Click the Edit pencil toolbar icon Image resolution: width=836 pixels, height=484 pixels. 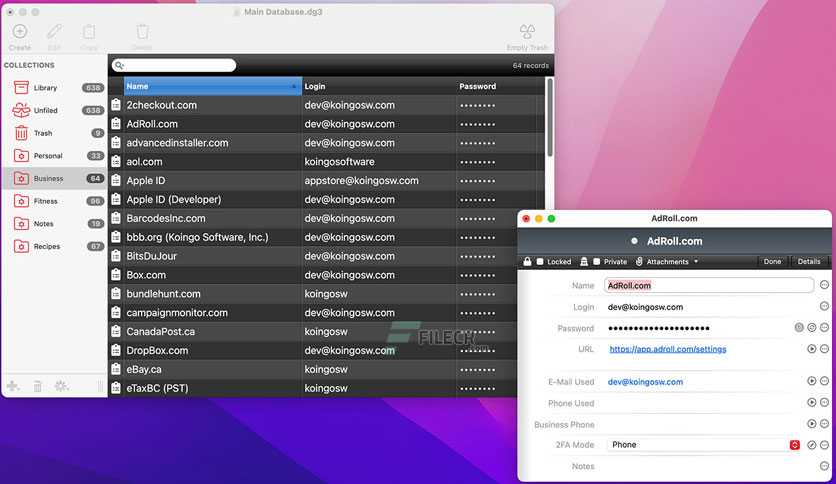click(54, 31)
